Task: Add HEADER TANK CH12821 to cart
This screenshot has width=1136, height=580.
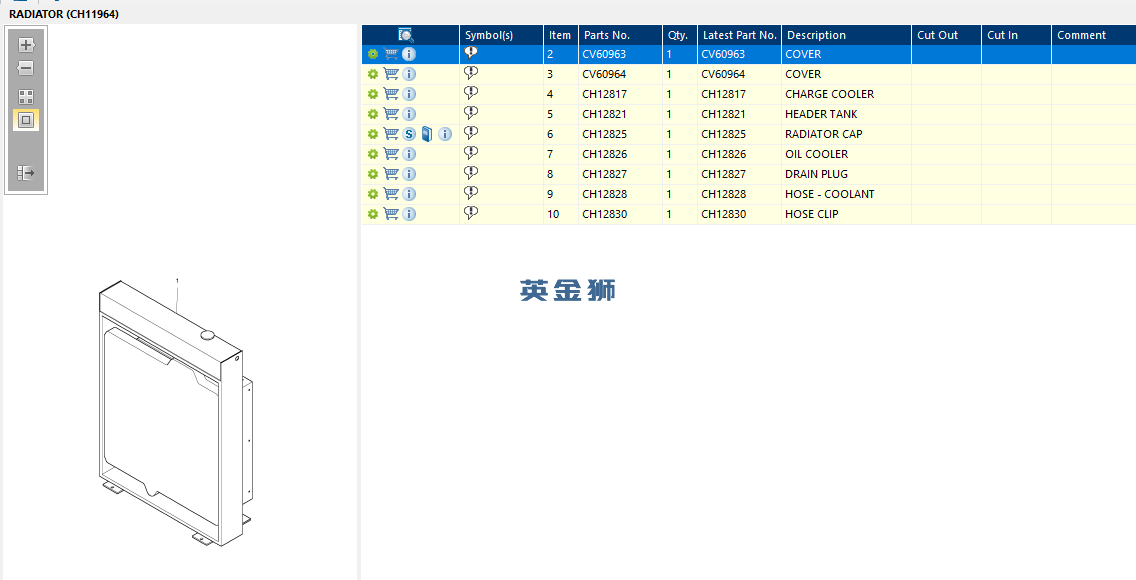Action: click(391, 114)
